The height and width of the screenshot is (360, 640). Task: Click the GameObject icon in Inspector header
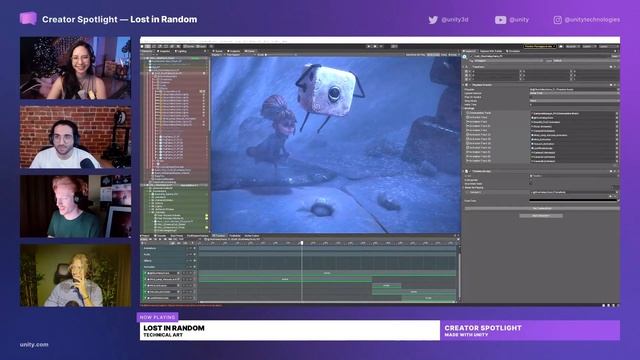pyautogui.click(x=464, y=56)
